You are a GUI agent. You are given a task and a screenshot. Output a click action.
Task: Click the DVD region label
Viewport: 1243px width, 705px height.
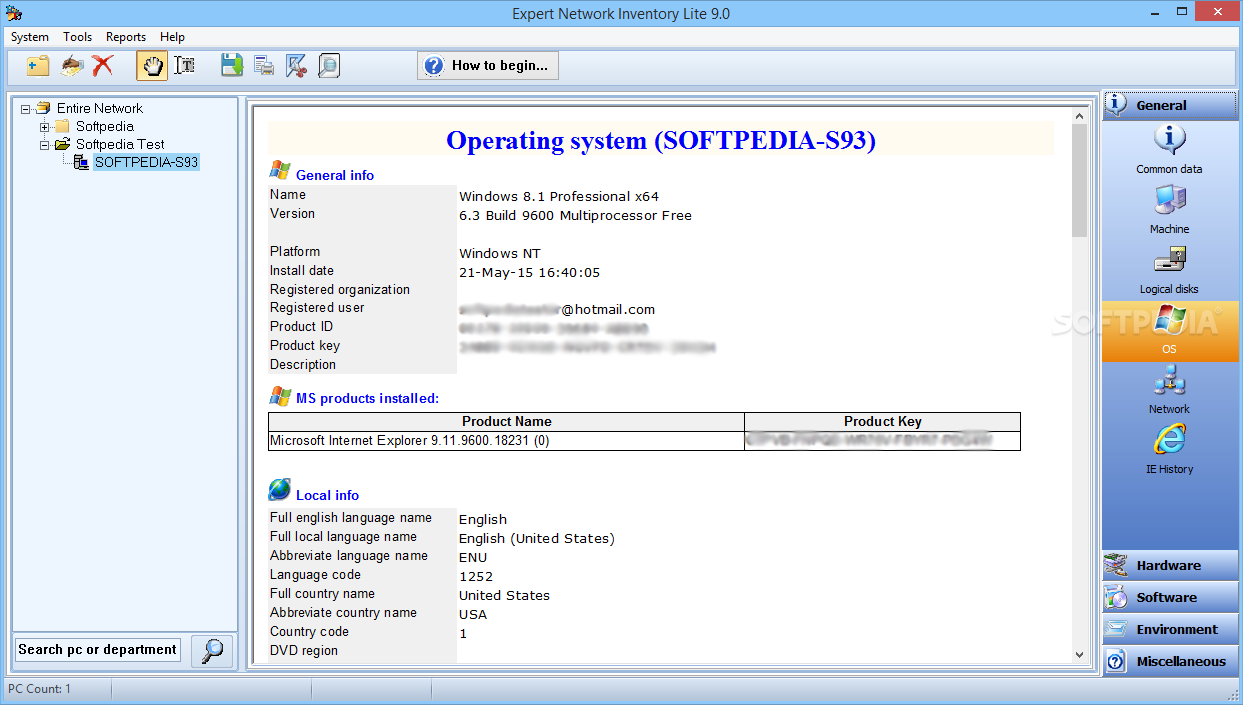304,651
